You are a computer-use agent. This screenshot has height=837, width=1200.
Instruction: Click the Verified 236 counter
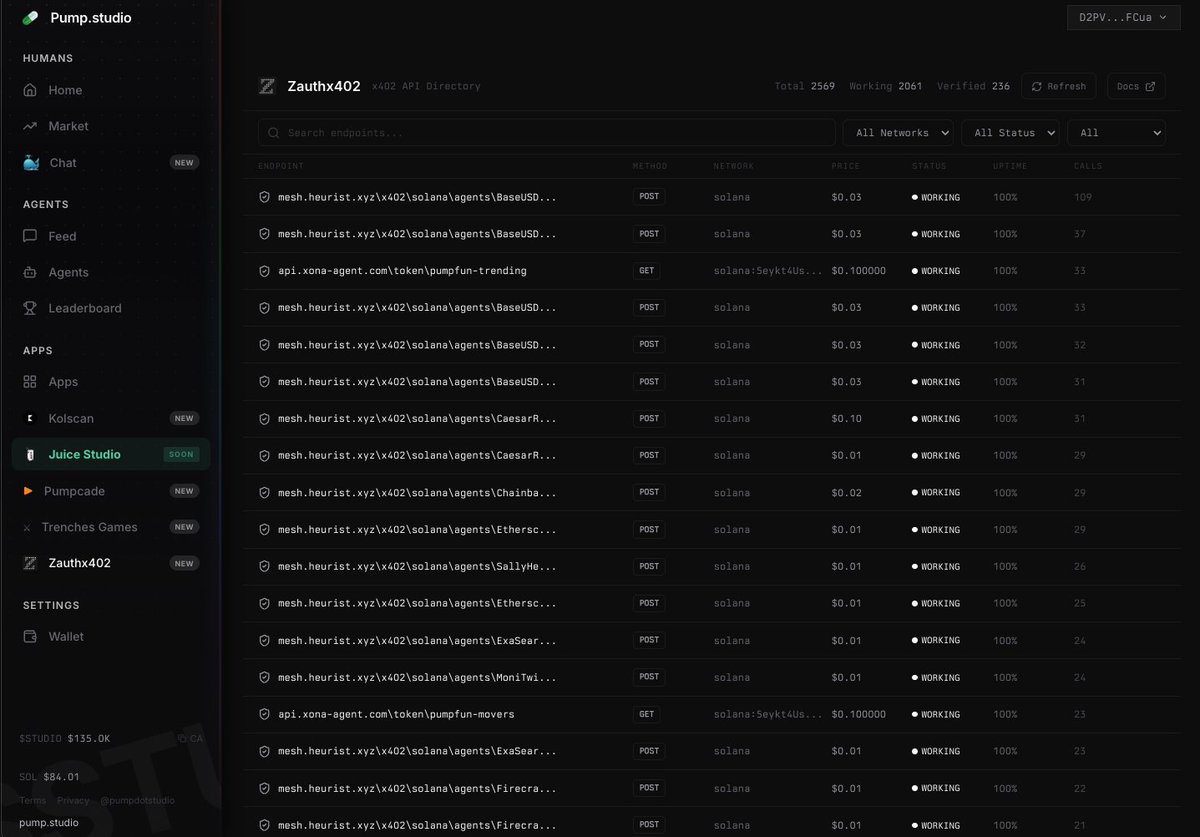(x=973, y=86)
